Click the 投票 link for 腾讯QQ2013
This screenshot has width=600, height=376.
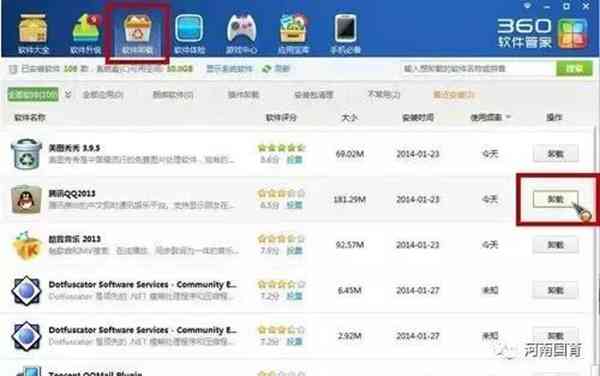tap(295, 205)
